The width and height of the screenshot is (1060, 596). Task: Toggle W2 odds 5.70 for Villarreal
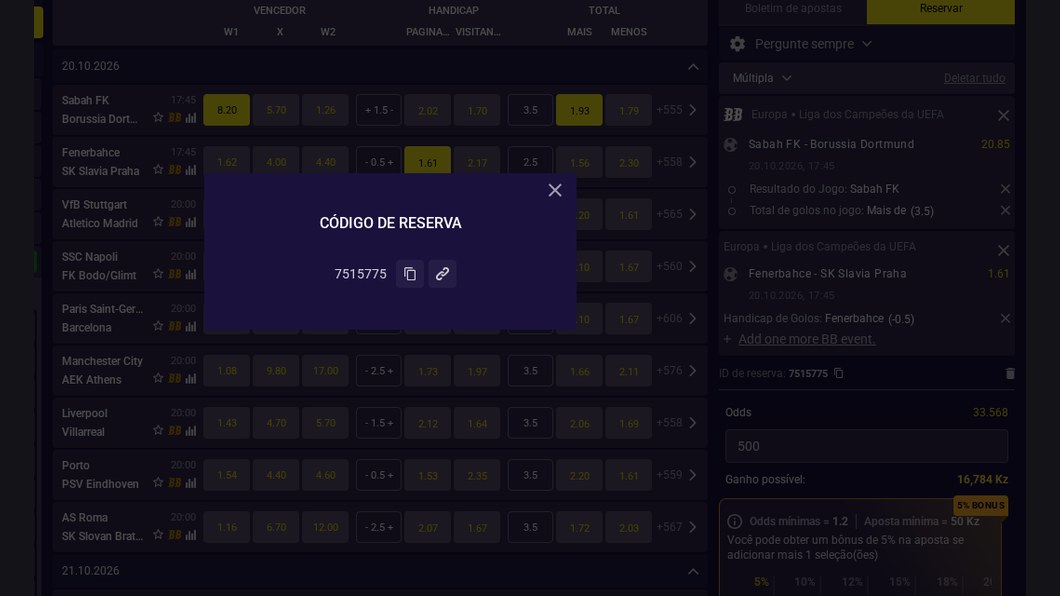[325, 423]
